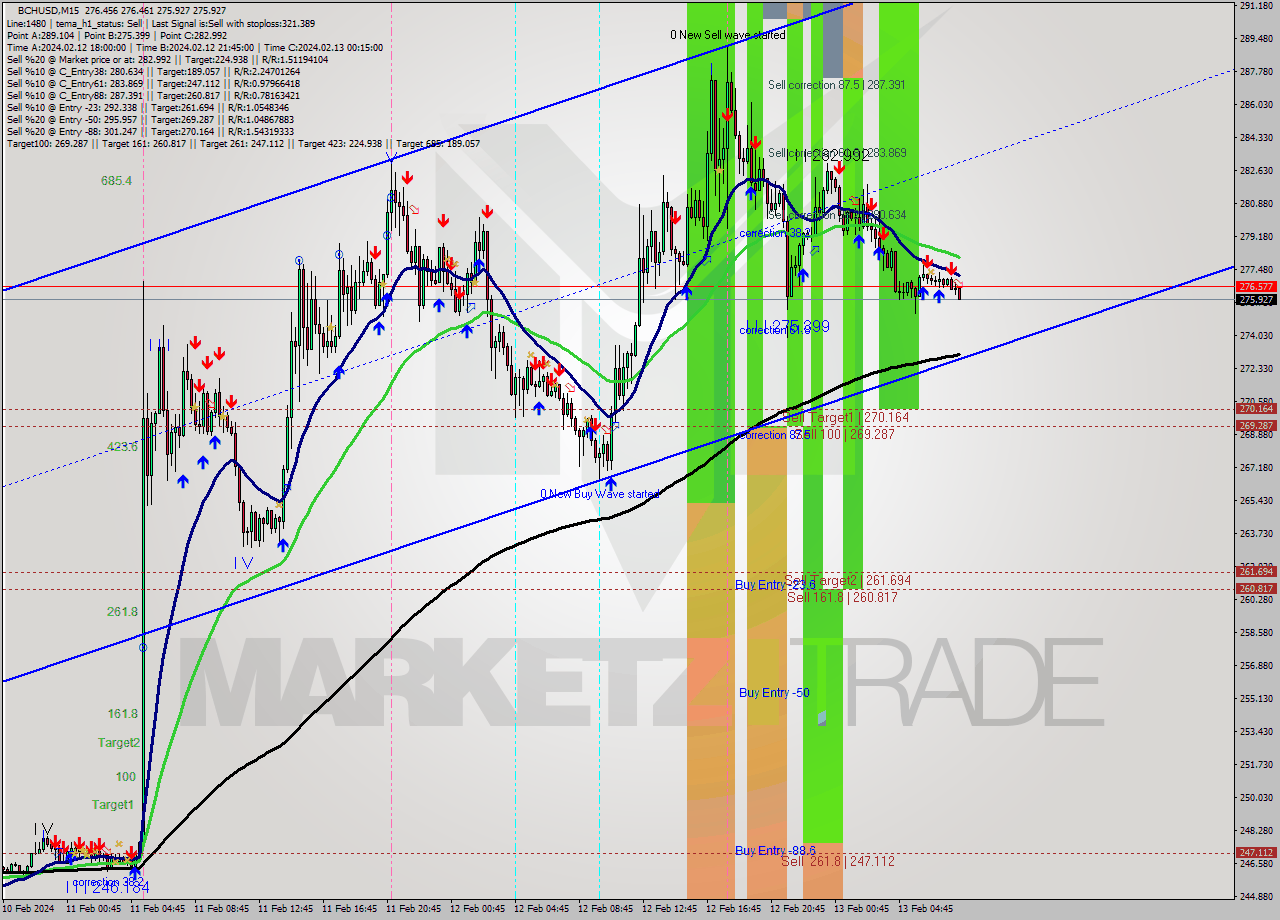The image size is (1280, 920).
Task: Click the BCHUSD,M15 symbol title text
Action: pyautogui.click(x=48, y=9)
